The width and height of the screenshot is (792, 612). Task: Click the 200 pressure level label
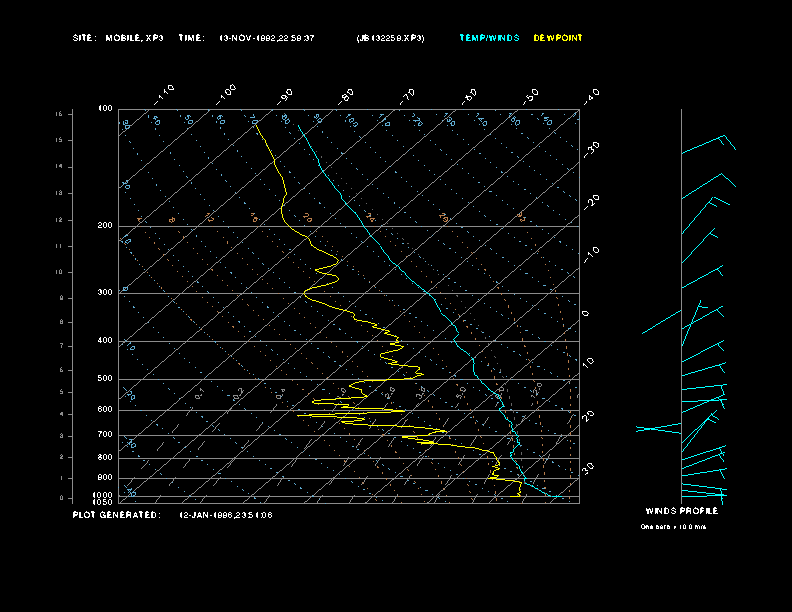point(105,225)
